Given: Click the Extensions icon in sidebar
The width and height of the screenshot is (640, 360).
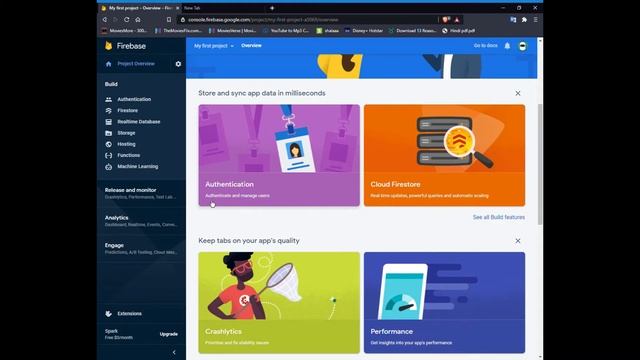Looking at the screenshot, I should [x=109, y=313].
